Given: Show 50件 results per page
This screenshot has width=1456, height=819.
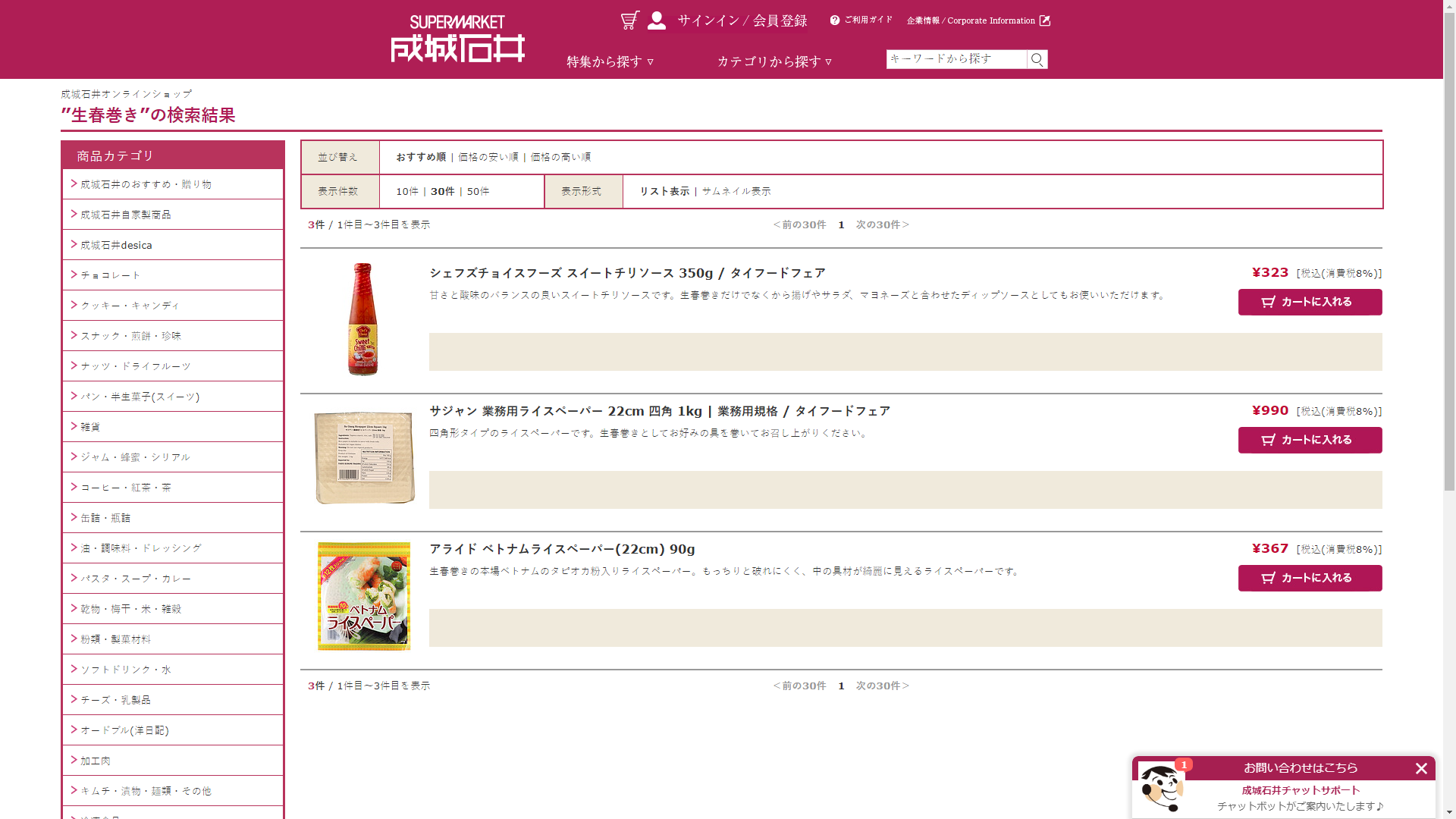Looking at the screenshot, I should [x=478, y=191].
